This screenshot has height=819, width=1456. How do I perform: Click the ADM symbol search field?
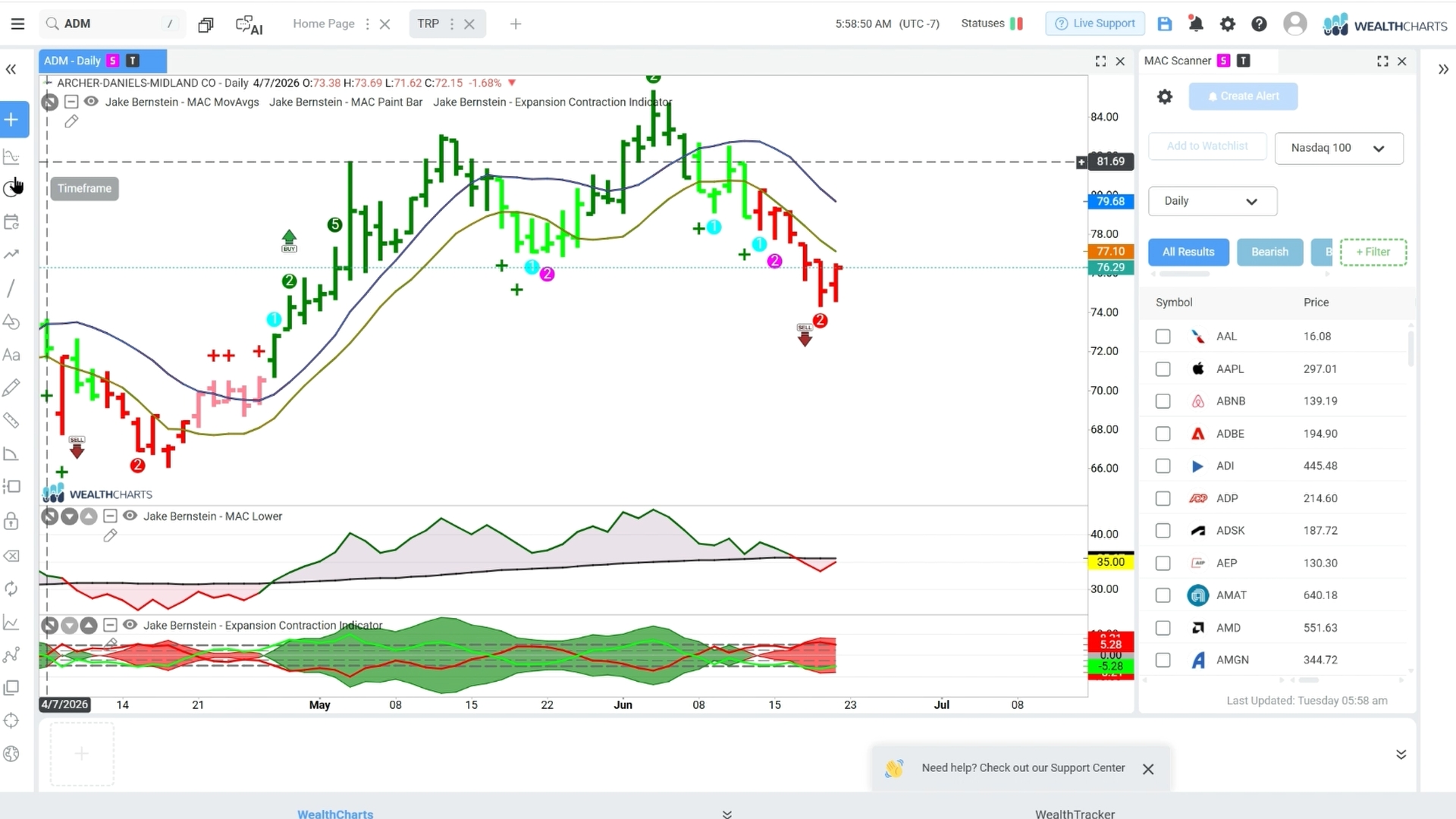111,24
